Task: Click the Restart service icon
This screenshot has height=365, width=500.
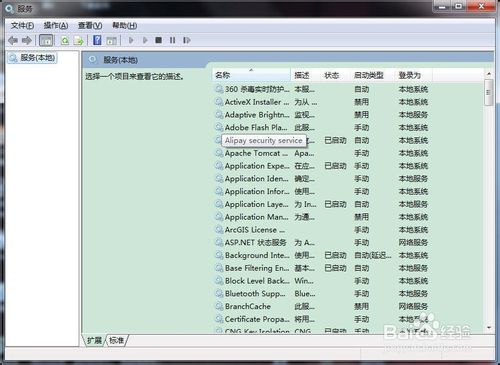Action: point(187,40)
